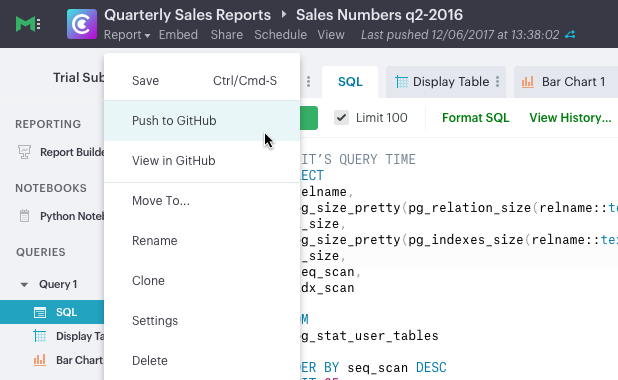Open the Embed option
Image resolution: width=618 pixels, height=380 pixels.
178,35
